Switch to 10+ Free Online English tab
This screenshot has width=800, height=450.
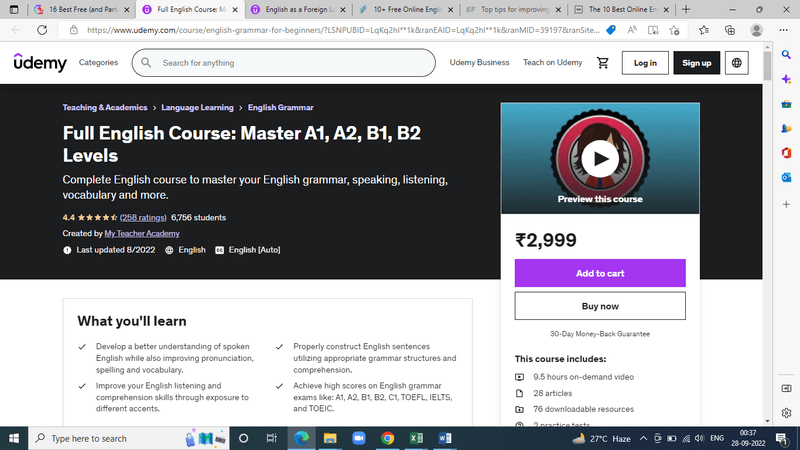tap(406, 9)
